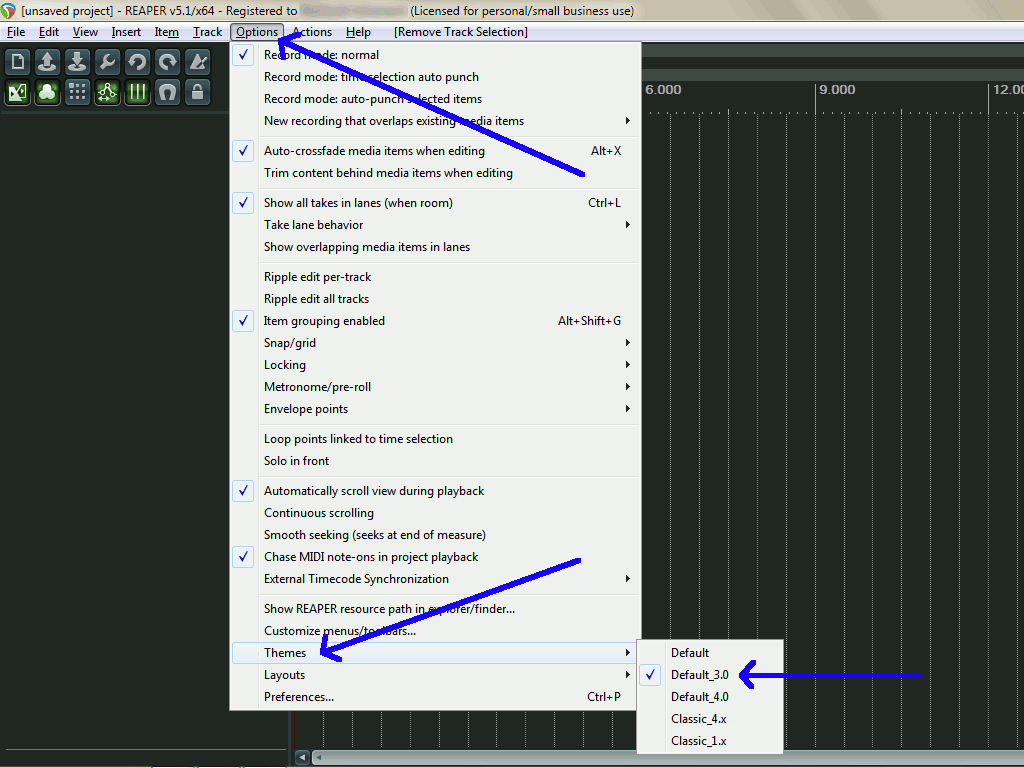This screenshot has height=768, width=1024.
Task: Click Show REAPER resource path entry
Action: click(435, 609)
